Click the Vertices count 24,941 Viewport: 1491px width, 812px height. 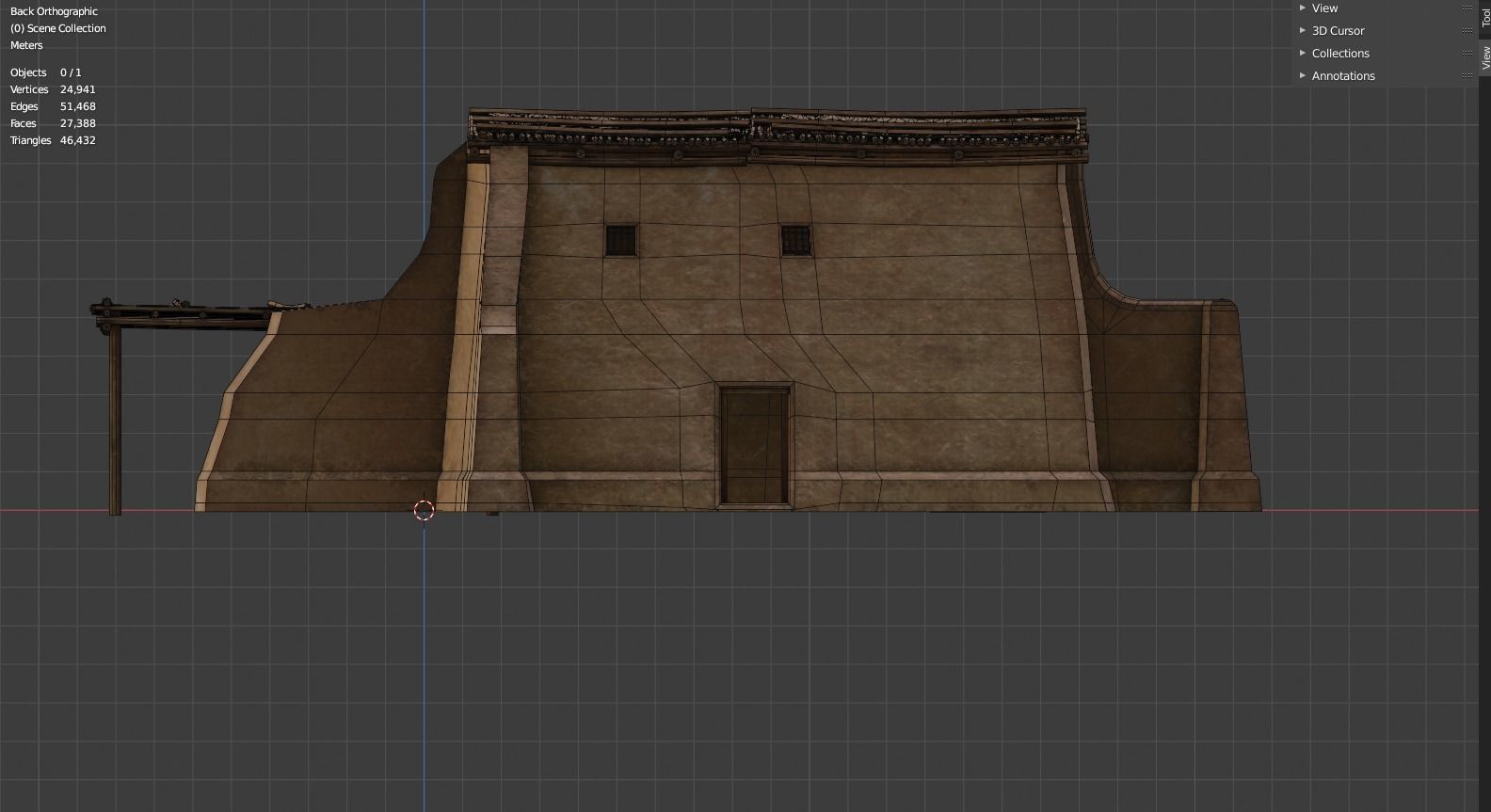click(77, 89)
